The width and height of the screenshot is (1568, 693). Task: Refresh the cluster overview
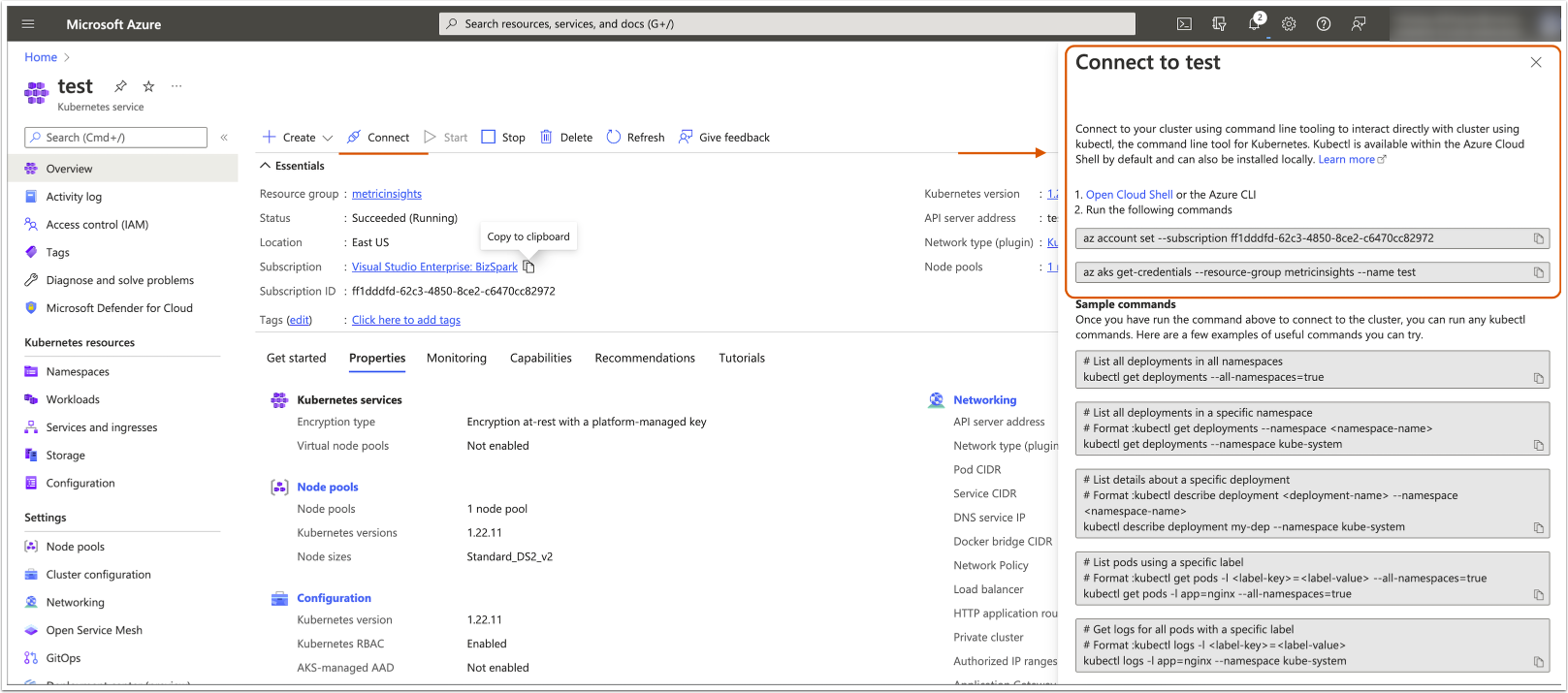pyautogui.click(x=635, y=138)
